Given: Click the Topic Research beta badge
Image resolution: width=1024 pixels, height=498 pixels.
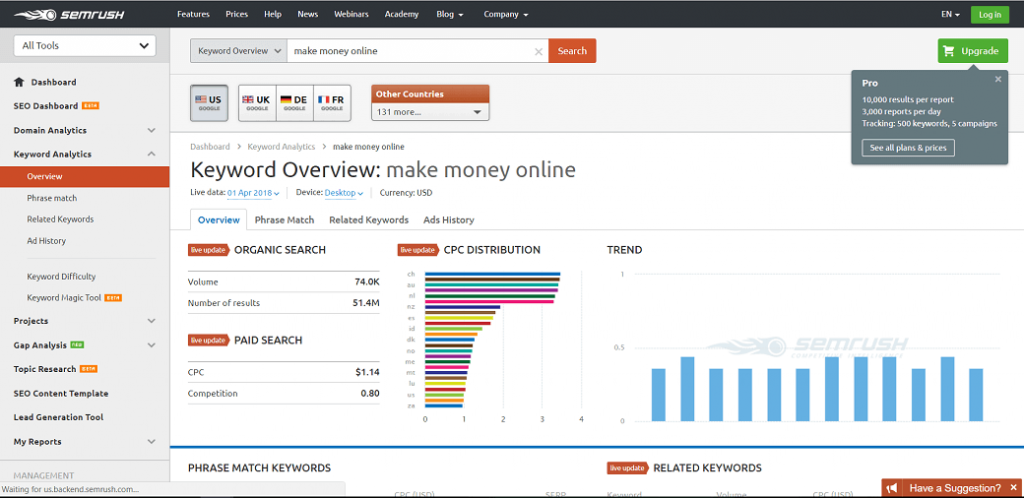Looking at the screenshot, I should (89, 369).
